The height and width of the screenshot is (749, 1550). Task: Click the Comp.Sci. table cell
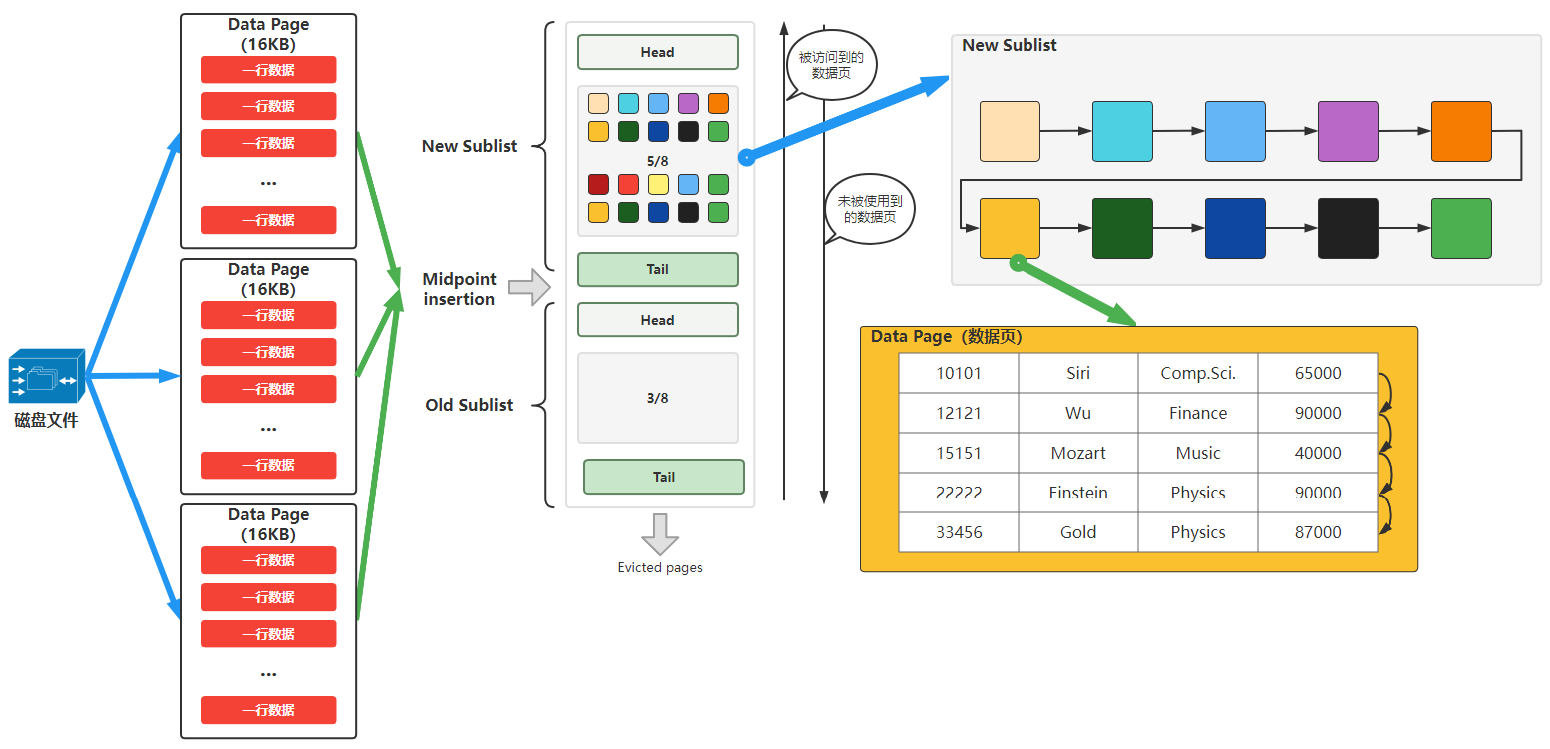1198,373
